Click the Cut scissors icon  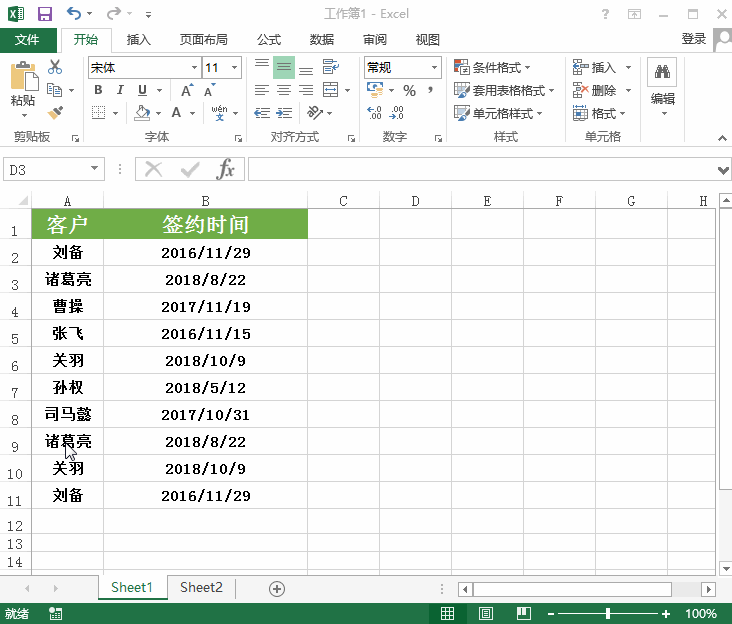[x=55, y=67]
